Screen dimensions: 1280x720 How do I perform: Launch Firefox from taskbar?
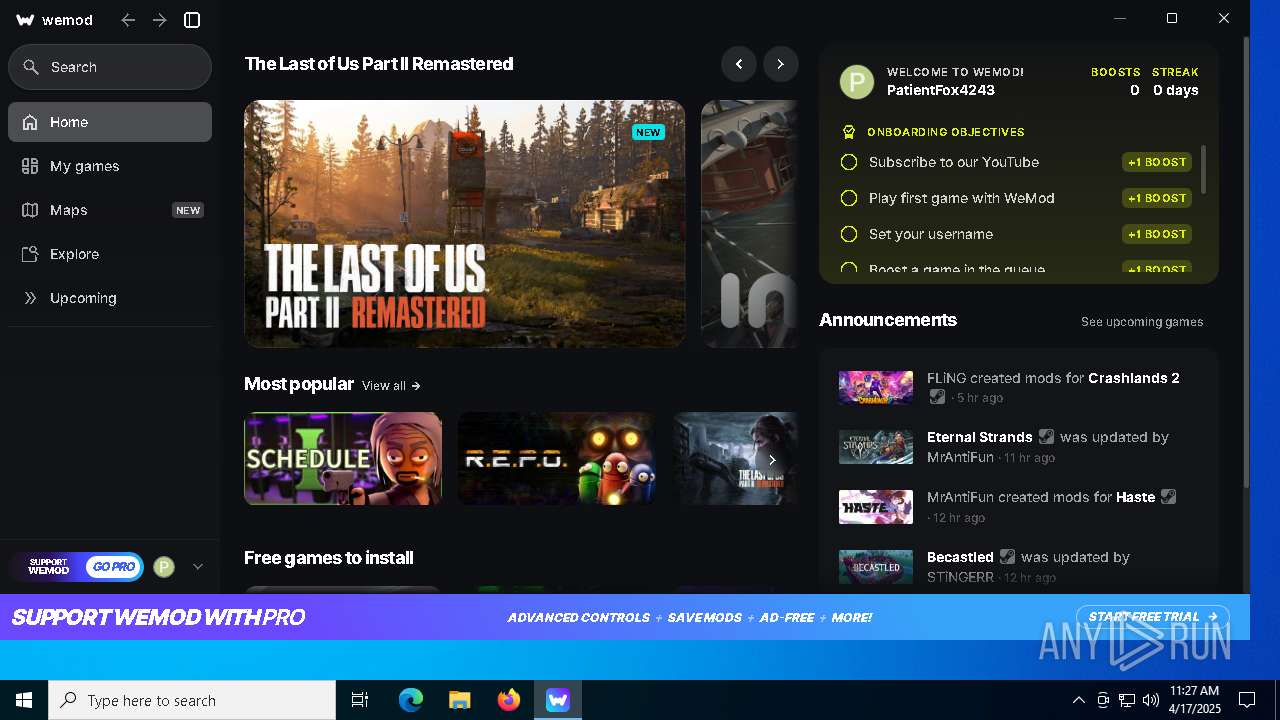pos(509,700)
